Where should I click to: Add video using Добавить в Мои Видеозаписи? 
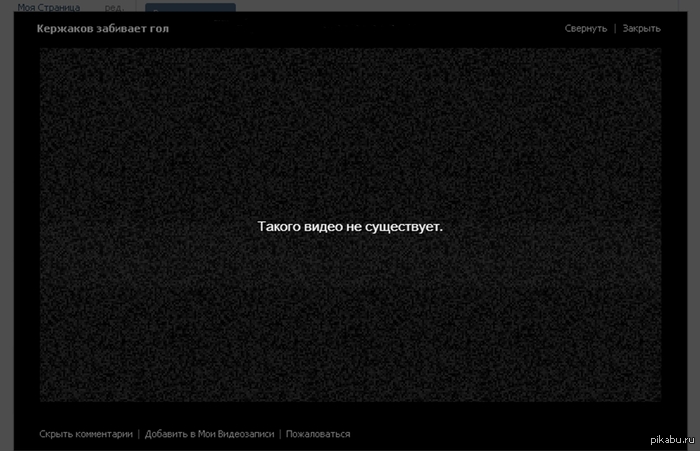click(209, 434)
